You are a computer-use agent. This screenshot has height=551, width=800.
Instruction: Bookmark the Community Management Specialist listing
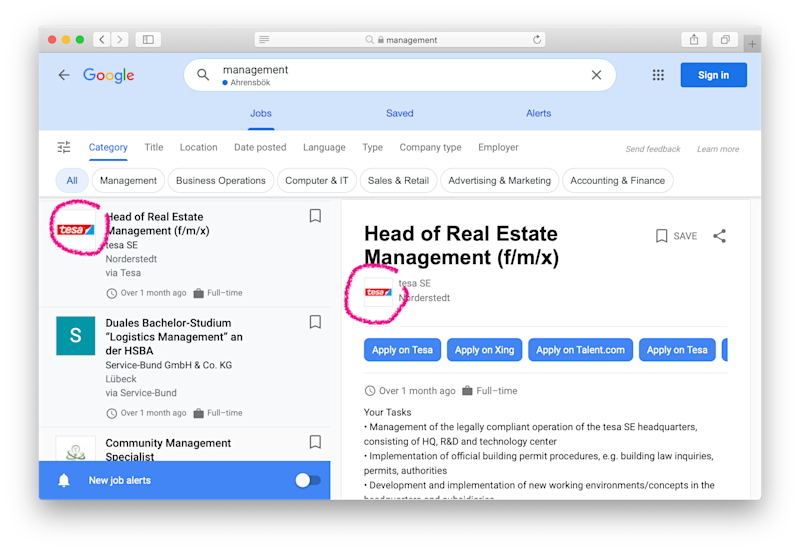pyautogui.click(x=315, y=442)
